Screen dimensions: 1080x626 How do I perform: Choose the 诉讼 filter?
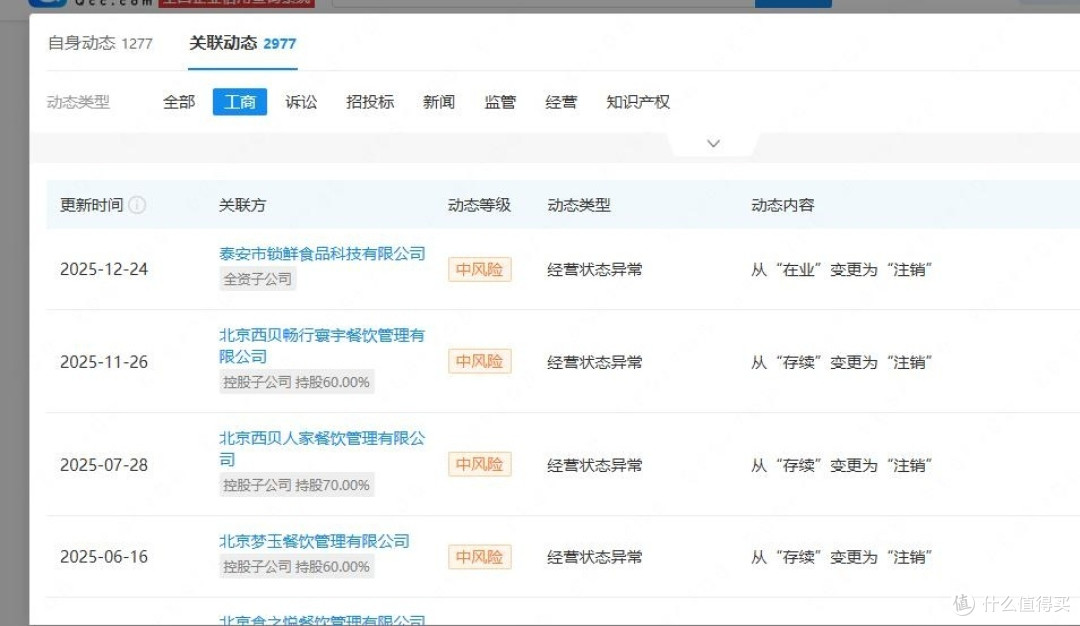(301, 102)
